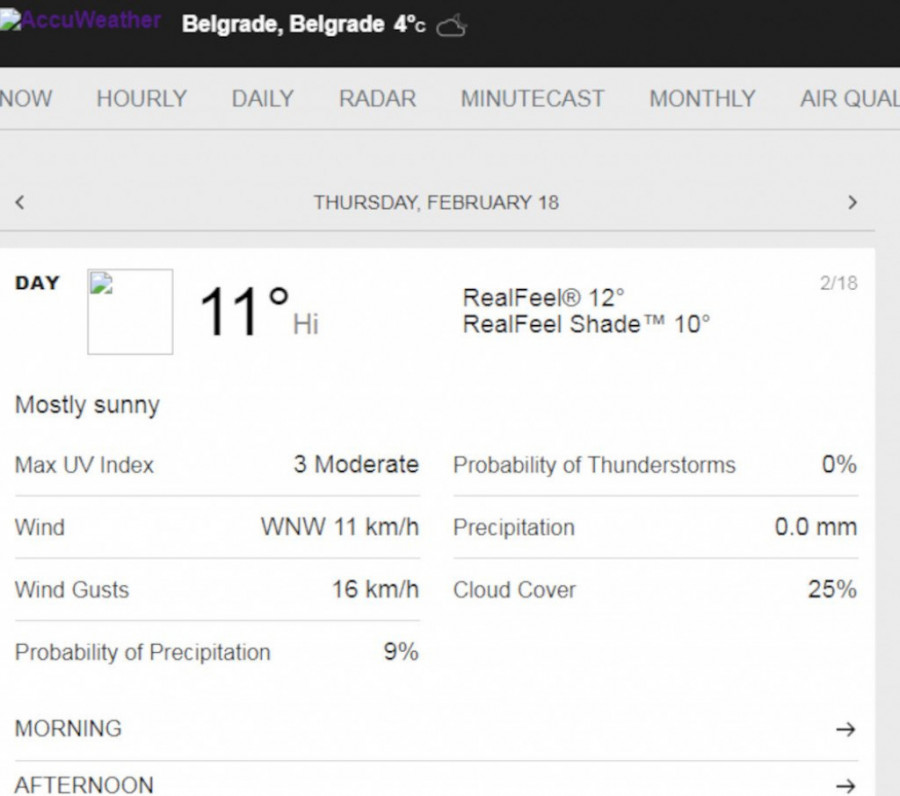Go to next day with right chevron

[x=852, y=202]
